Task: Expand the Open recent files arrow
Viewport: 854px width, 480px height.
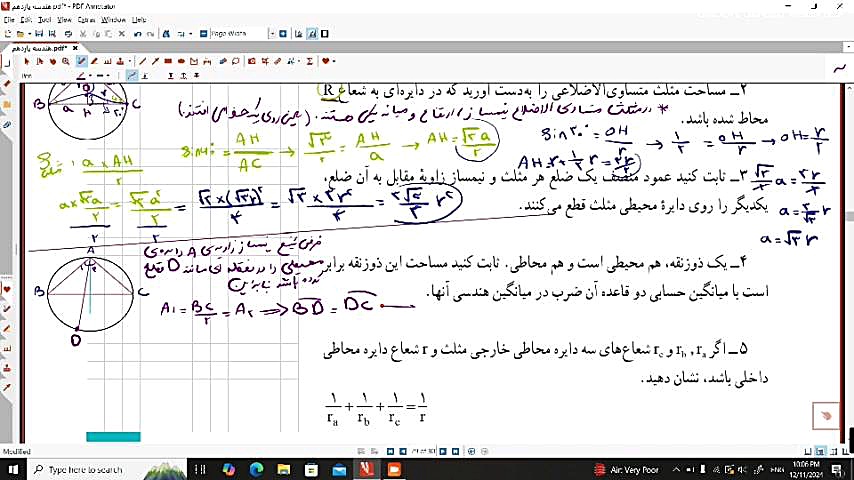Action: coord(28,34)
